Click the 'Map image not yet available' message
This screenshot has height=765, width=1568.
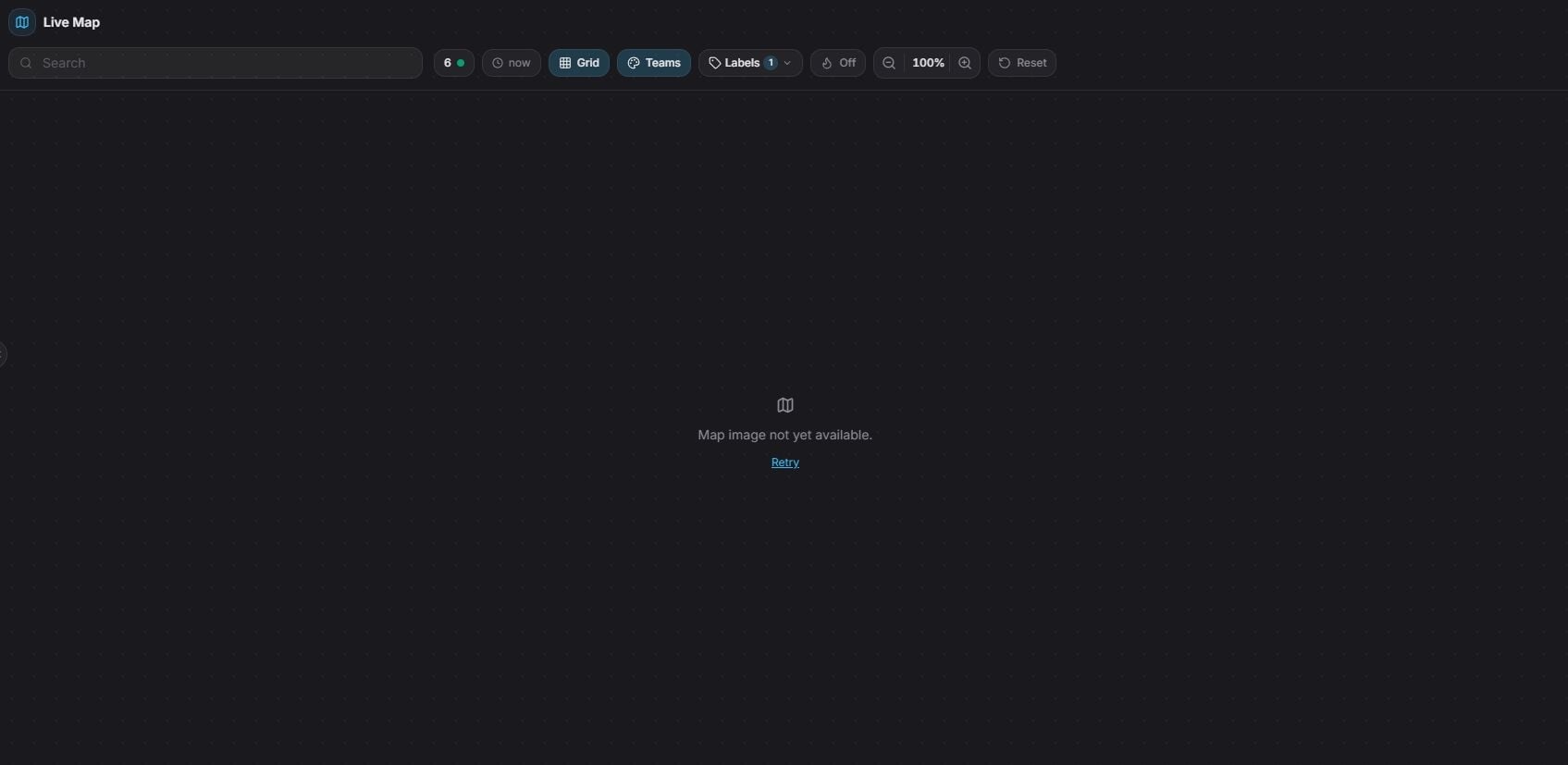tap(784, 435)
